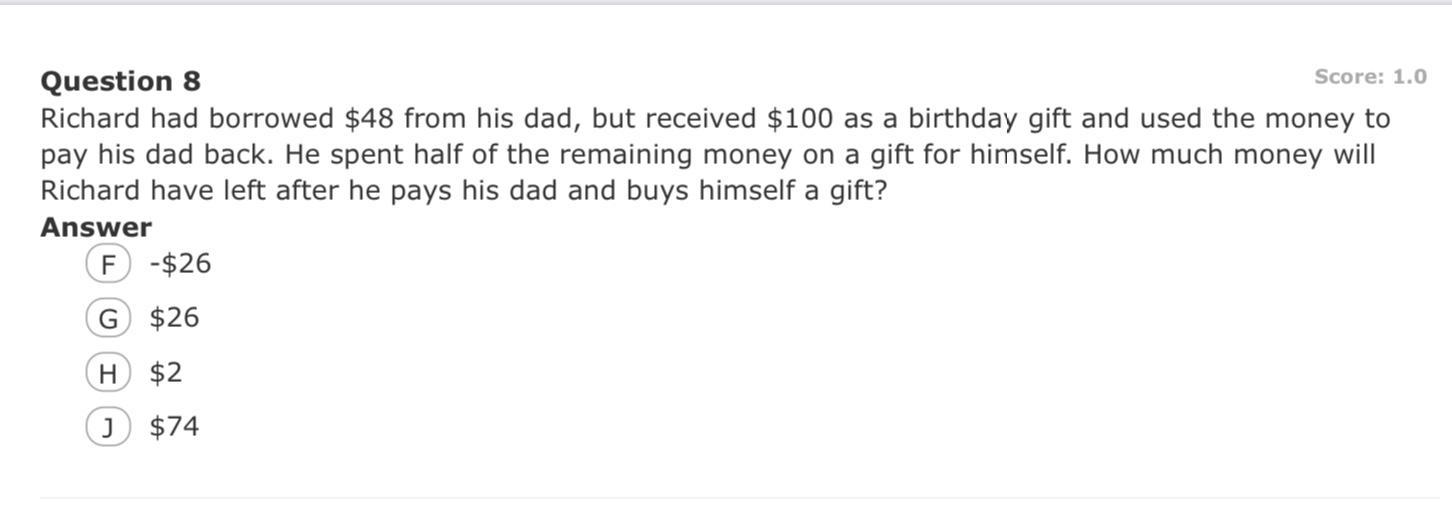Click the $26 text beside option G
1452x509 pixels.
pyautogui.click(x=174, y=318)
